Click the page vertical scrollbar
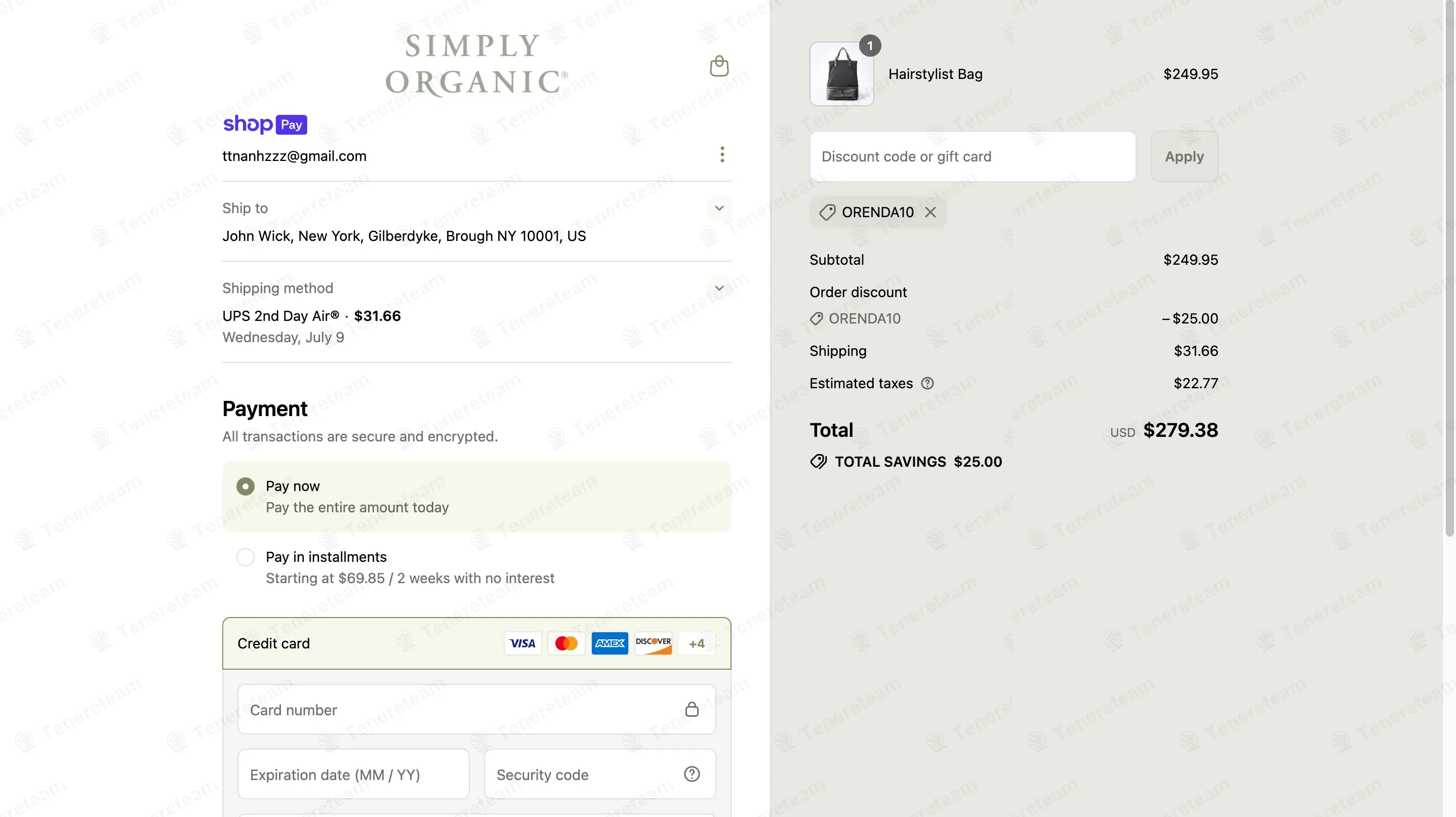1456x817 pixels. tap(1449, 282)
